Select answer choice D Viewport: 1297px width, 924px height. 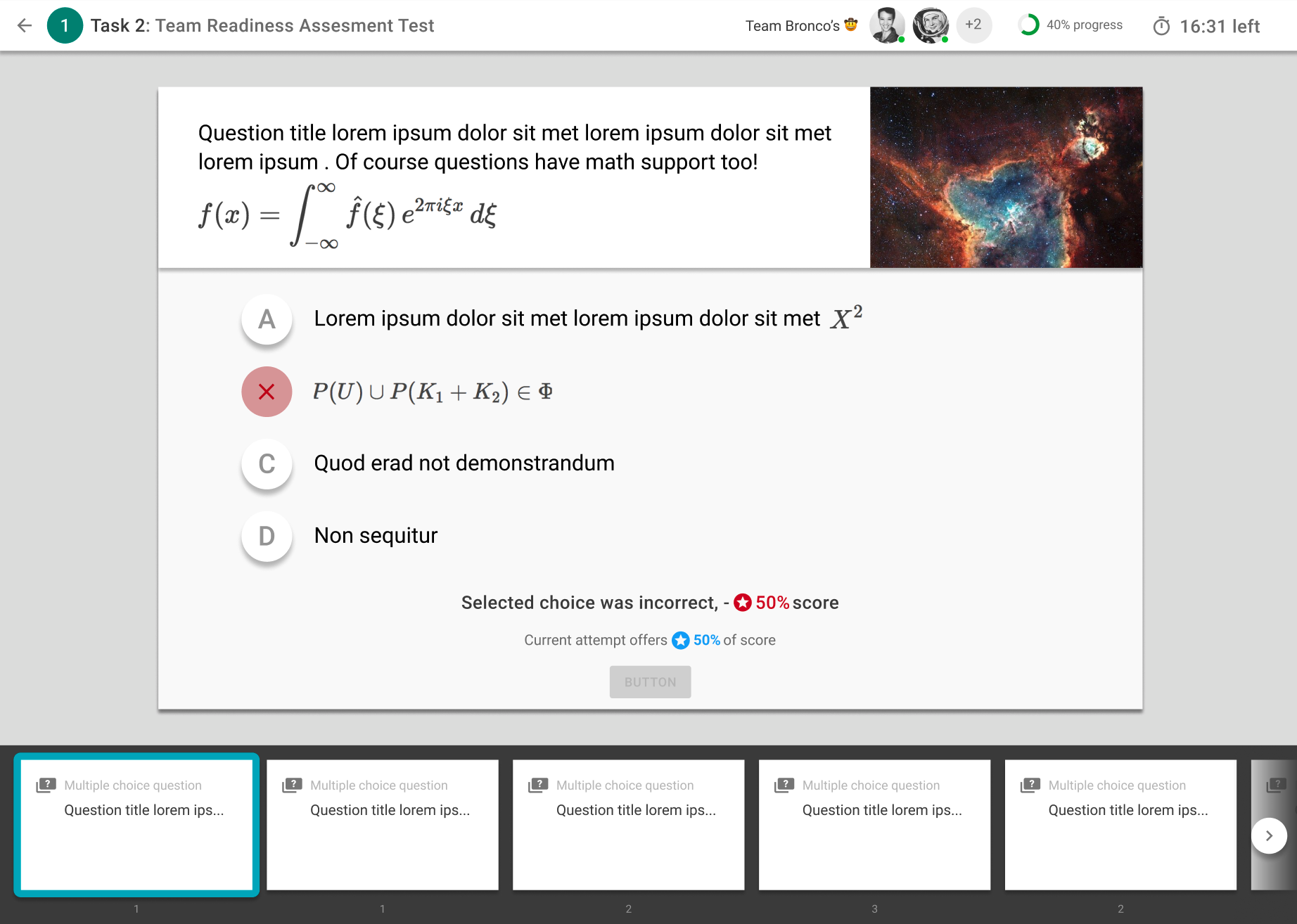pyautogui.click(x=267, y=536)
